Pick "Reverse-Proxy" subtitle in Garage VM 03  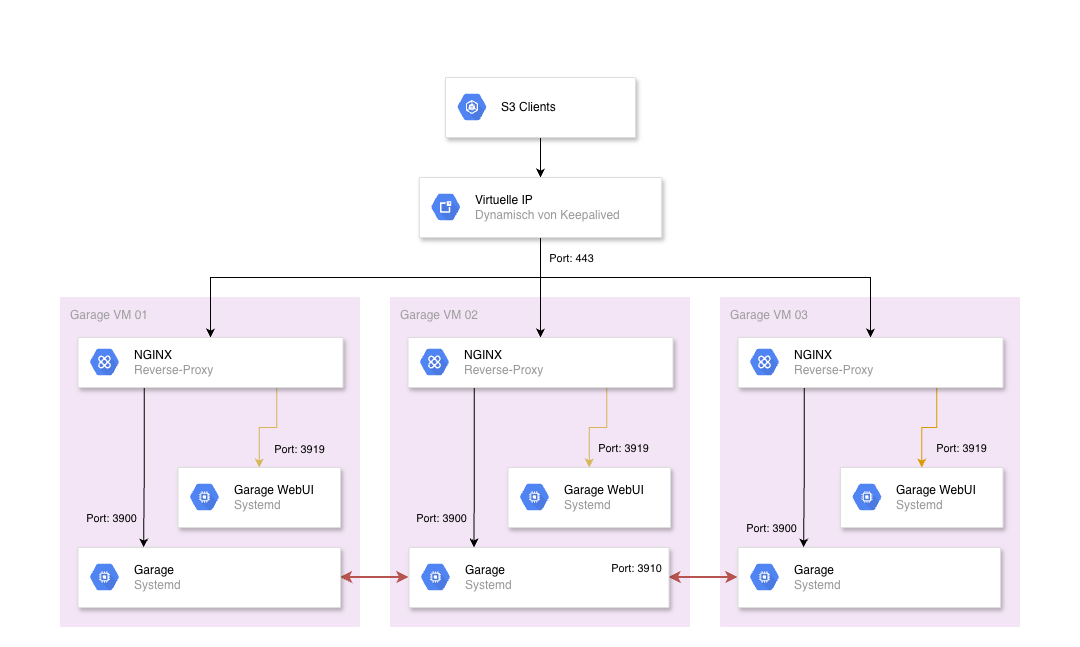point(833,370)
